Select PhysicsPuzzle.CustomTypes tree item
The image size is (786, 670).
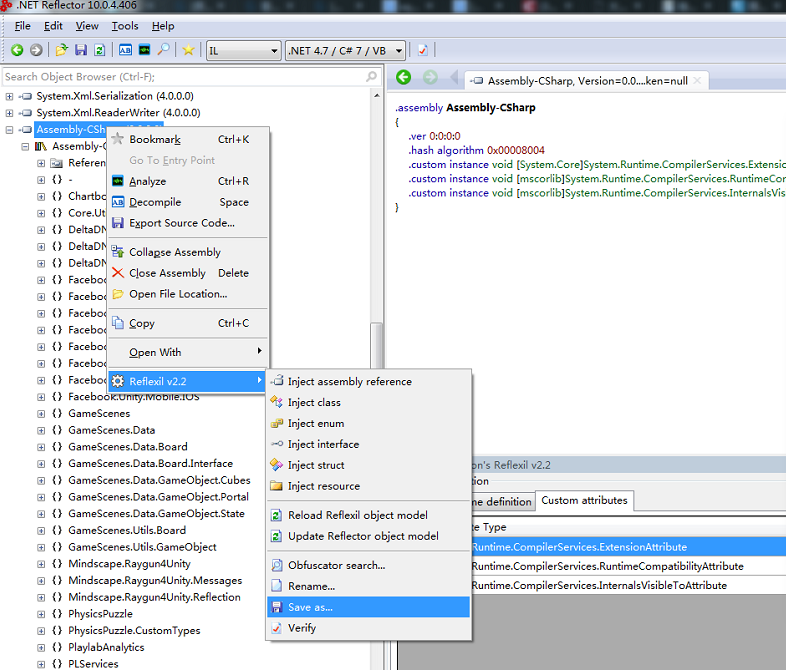point(134,631)
